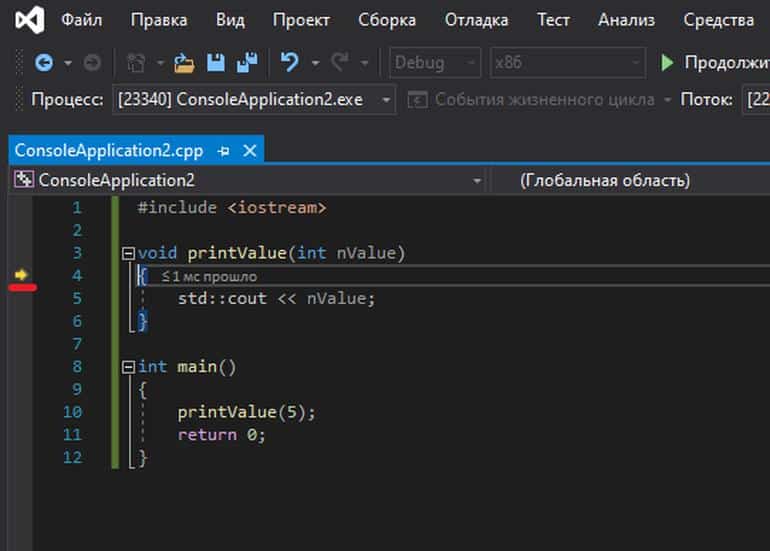Click the greyed Navigate Forward arrow
Viewport: 770px width, 551px height.
[x=92, y=63]
